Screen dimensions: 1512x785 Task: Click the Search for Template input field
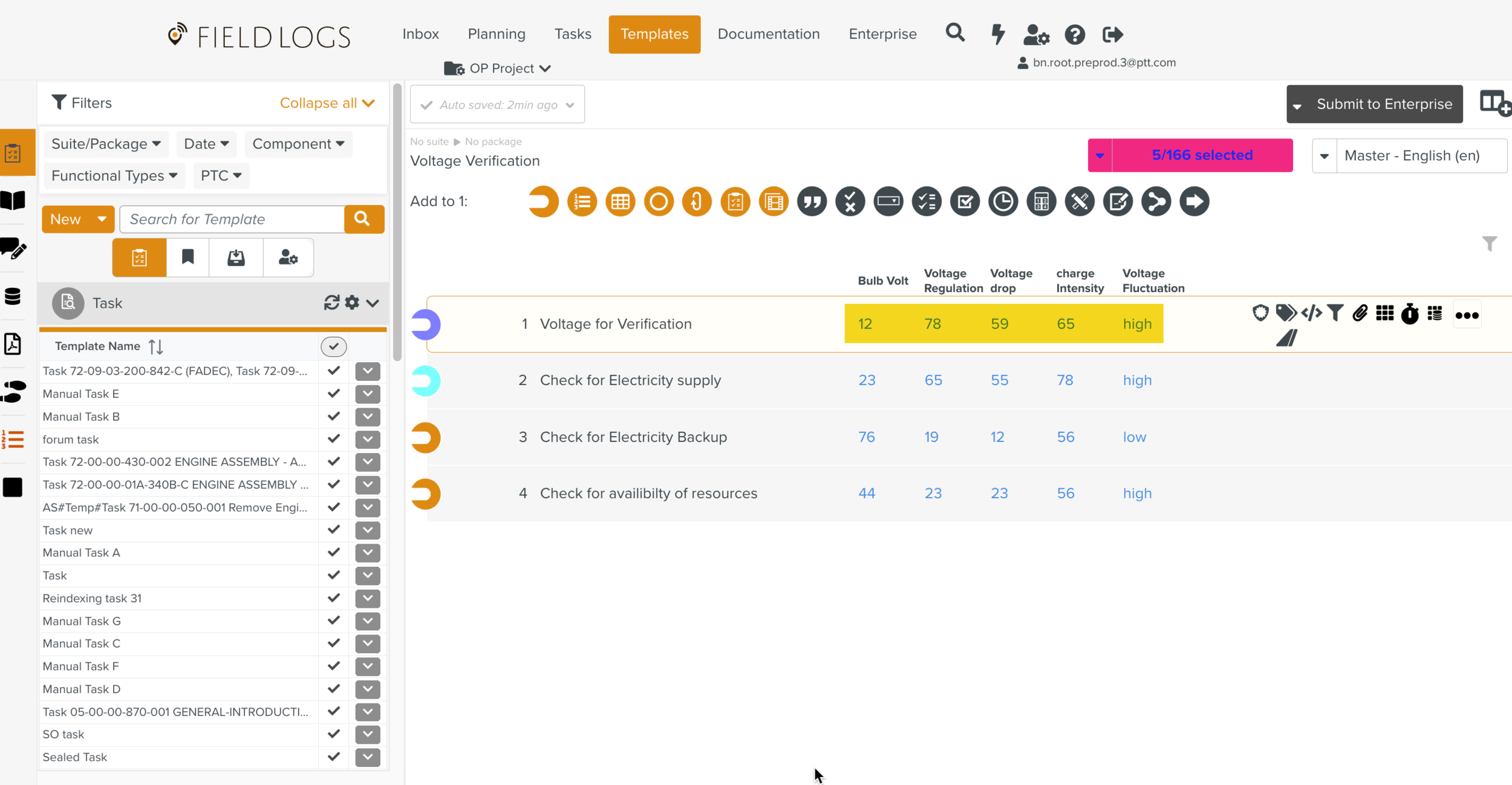click(x=232, y=220)
